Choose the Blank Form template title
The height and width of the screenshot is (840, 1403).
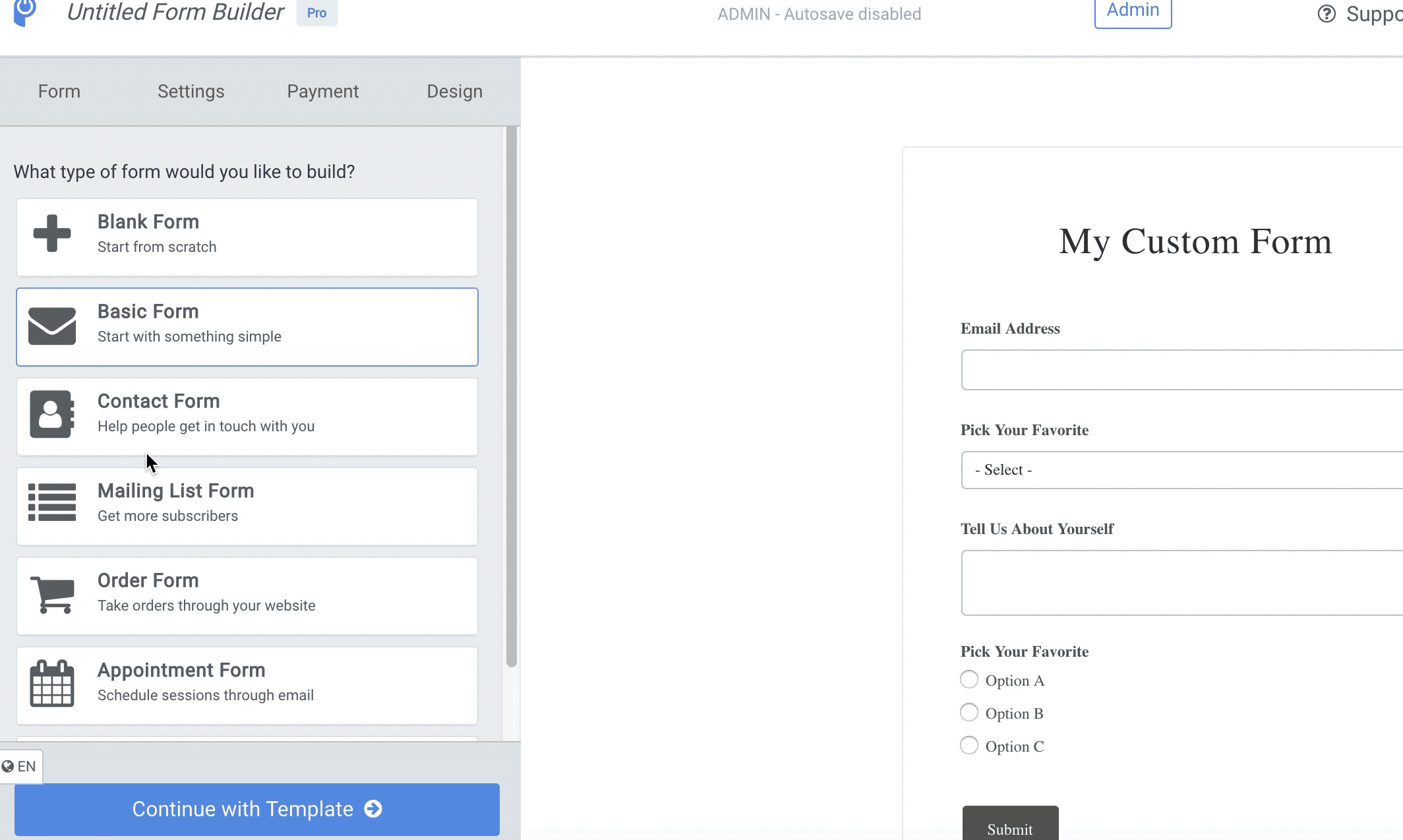(x=148, y=222)
